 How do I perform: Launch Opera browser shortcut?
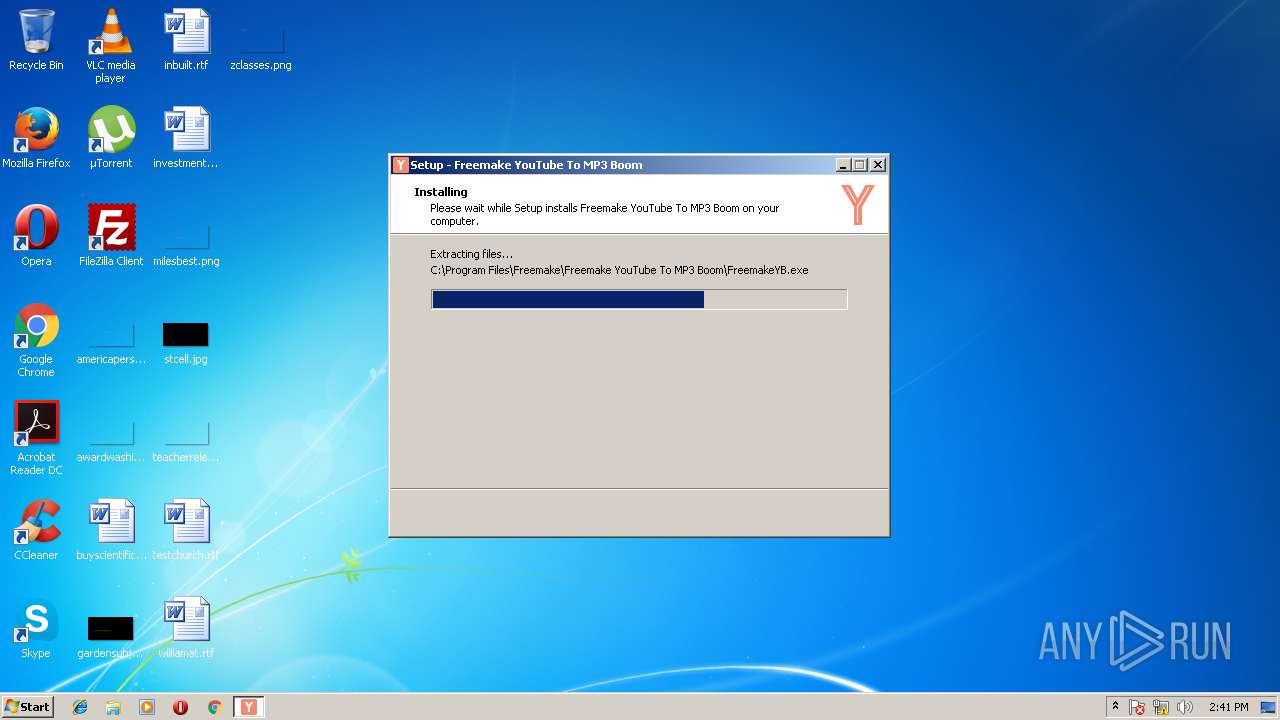point(36,236)
